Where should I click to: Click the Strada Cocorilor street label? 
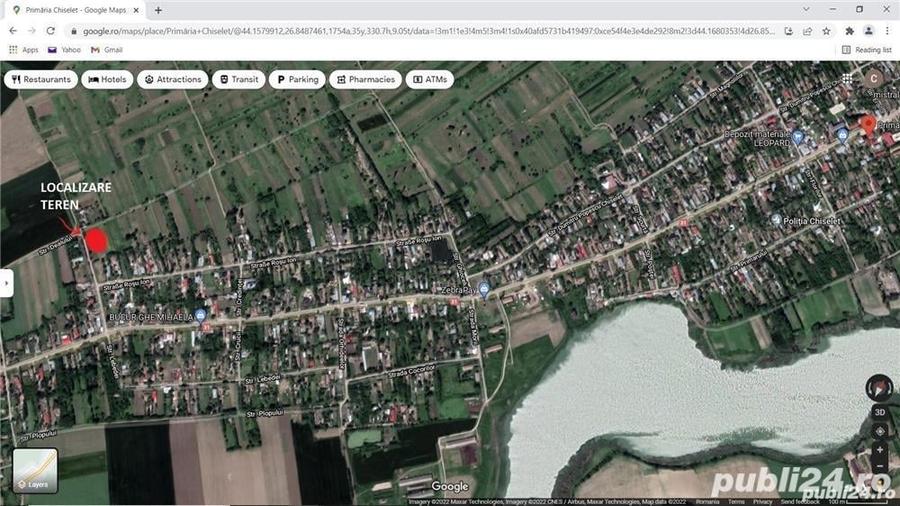[412, 371]
